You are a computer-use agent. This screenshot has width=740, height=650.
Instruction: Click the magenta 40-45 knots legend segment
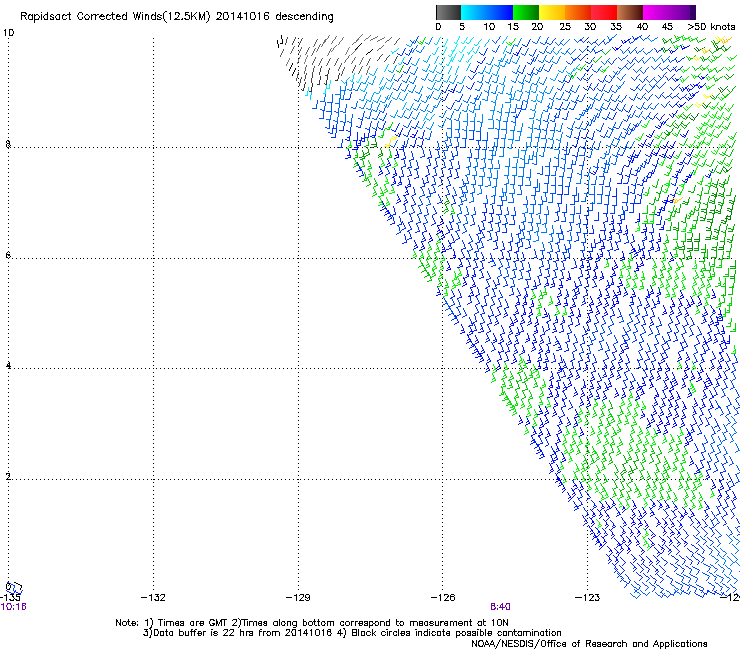656,12
